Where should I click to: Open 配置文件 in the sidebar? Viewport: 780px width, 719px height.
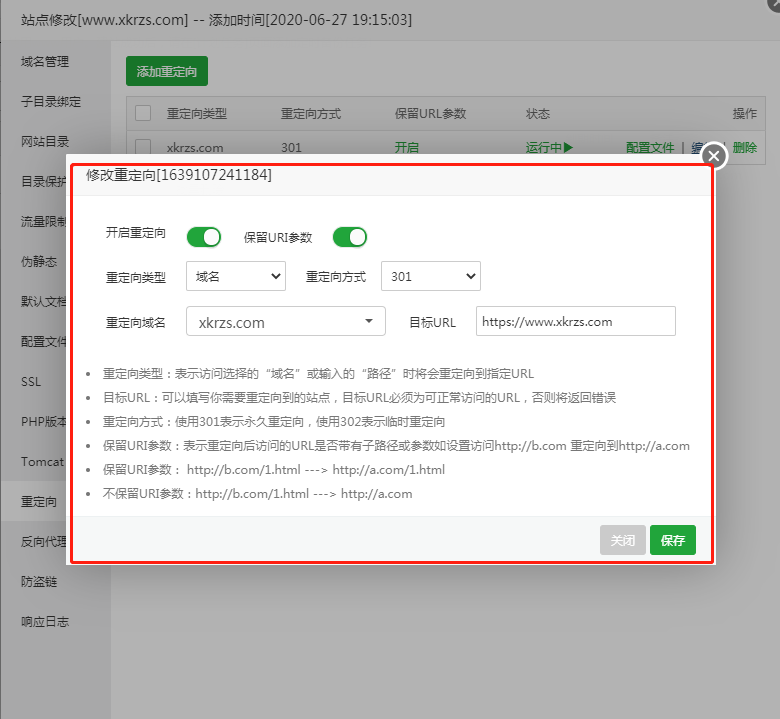(x=44, y=341)
